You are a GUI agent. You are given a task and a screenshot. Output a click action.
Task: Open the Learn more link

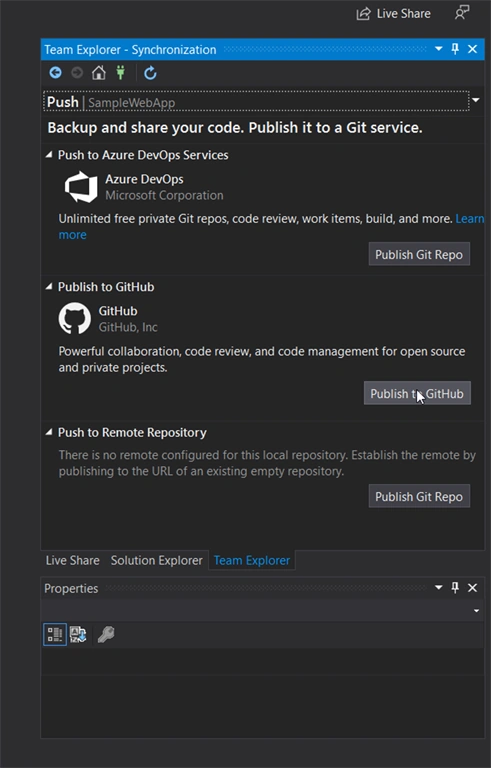[x=469, y=218]
